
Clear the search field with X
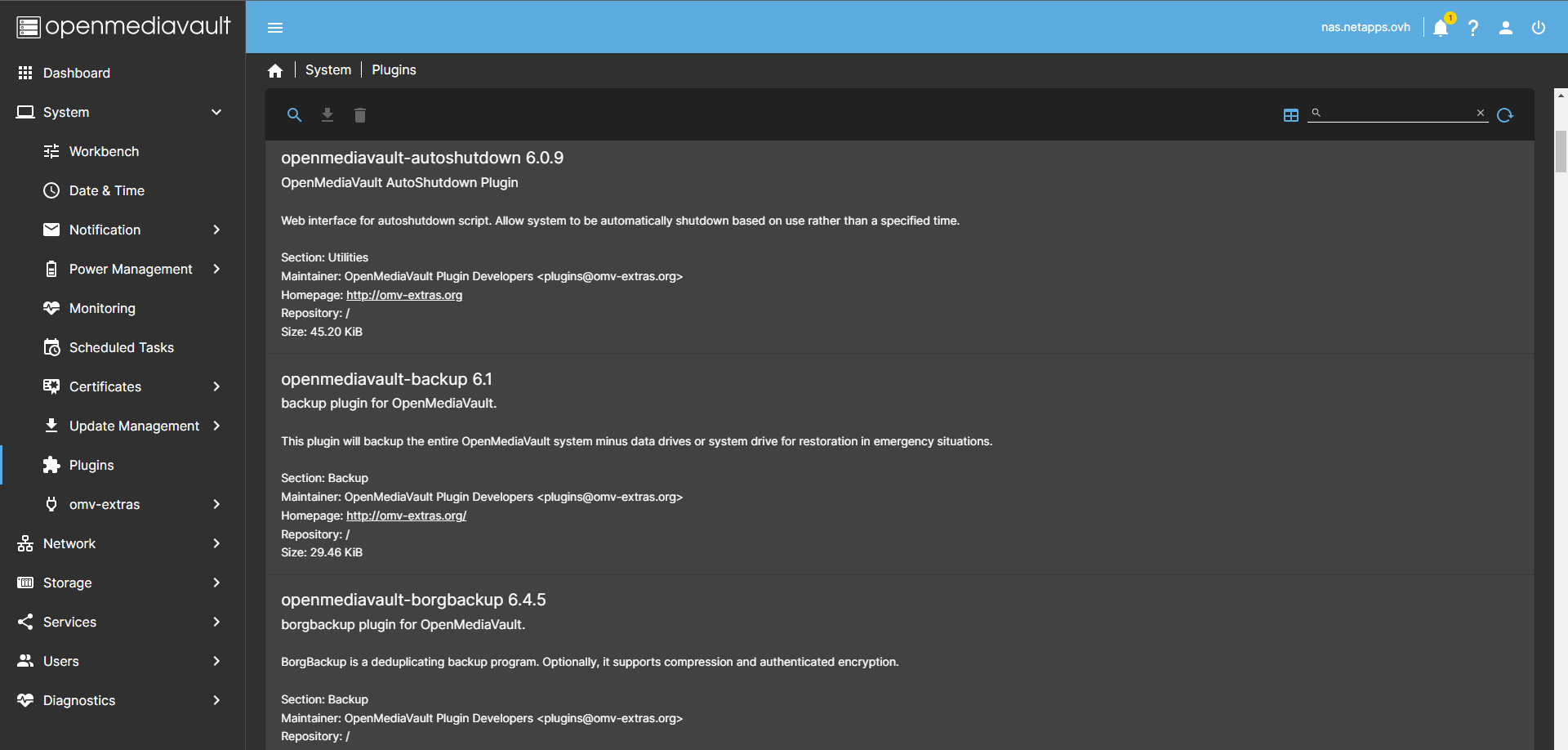pyautogui.click(x=1481, y=113)
